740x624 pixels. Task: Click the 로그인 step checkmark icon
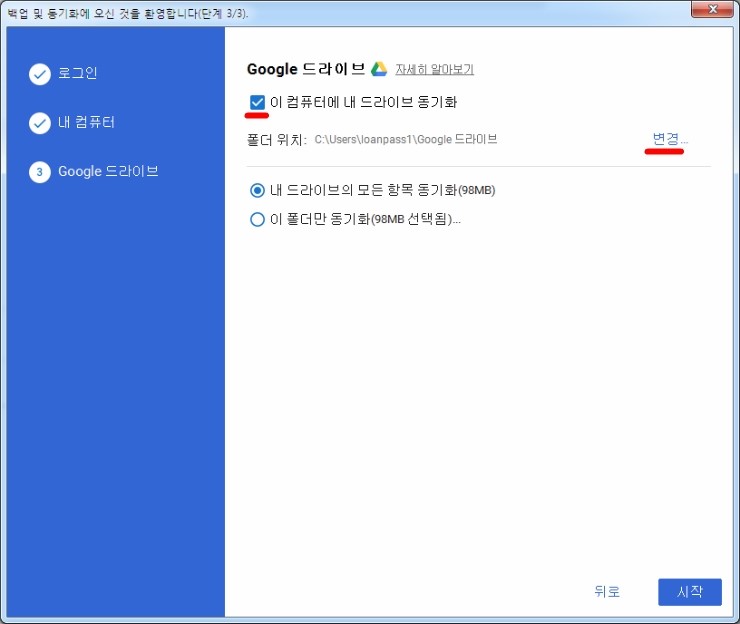tap(40, 74)
